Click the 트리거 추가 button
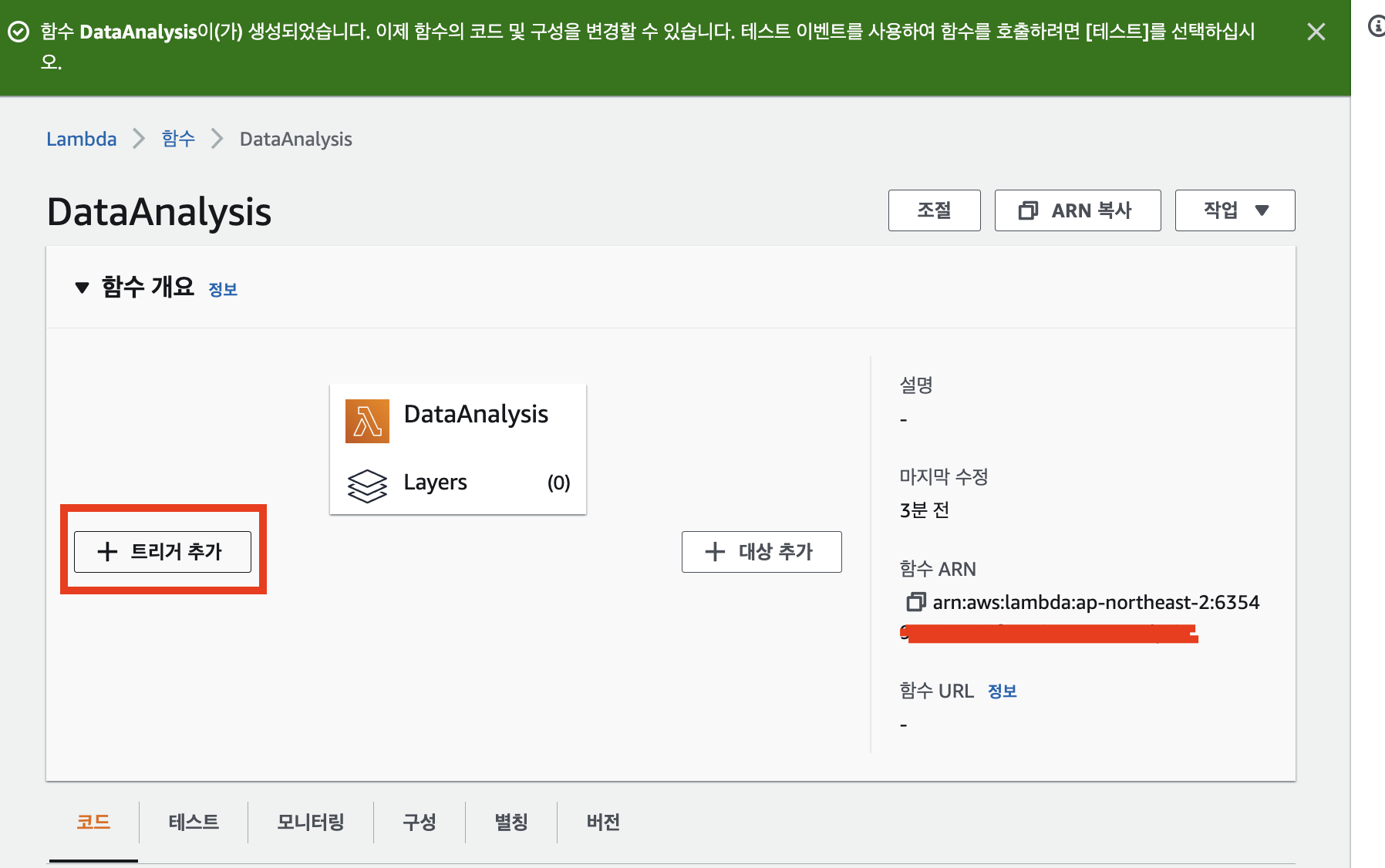 tap(163, 552)
